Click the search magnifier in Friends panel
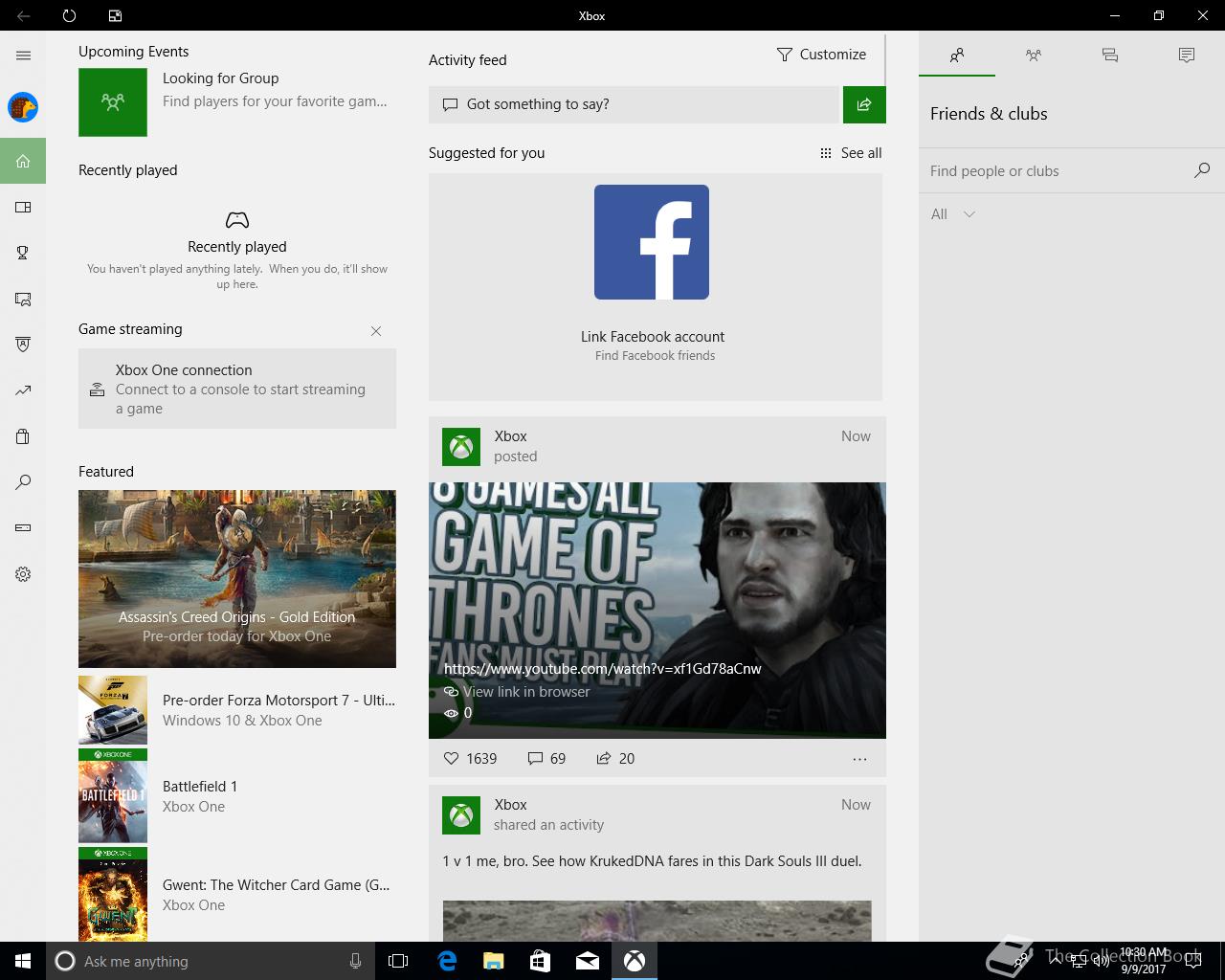1225x980 pixels. click(x=1202, y=170)
